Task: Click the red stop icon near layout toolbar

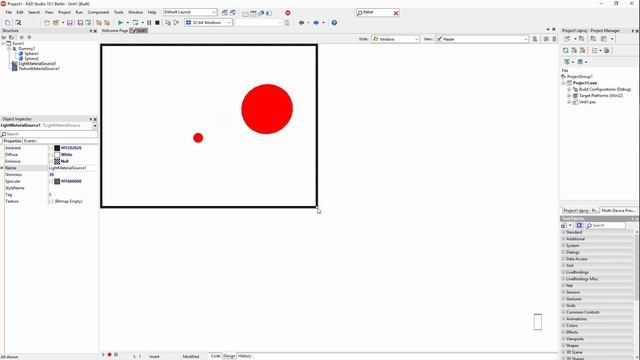Action: coord(288,13)
